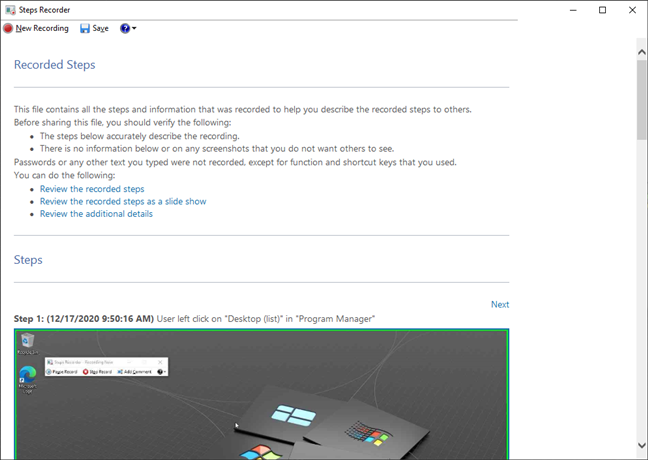This screenshot has height=460, width=648.
Task: Open 'Review the additional details' link
Action: click(x=96, y=214)
